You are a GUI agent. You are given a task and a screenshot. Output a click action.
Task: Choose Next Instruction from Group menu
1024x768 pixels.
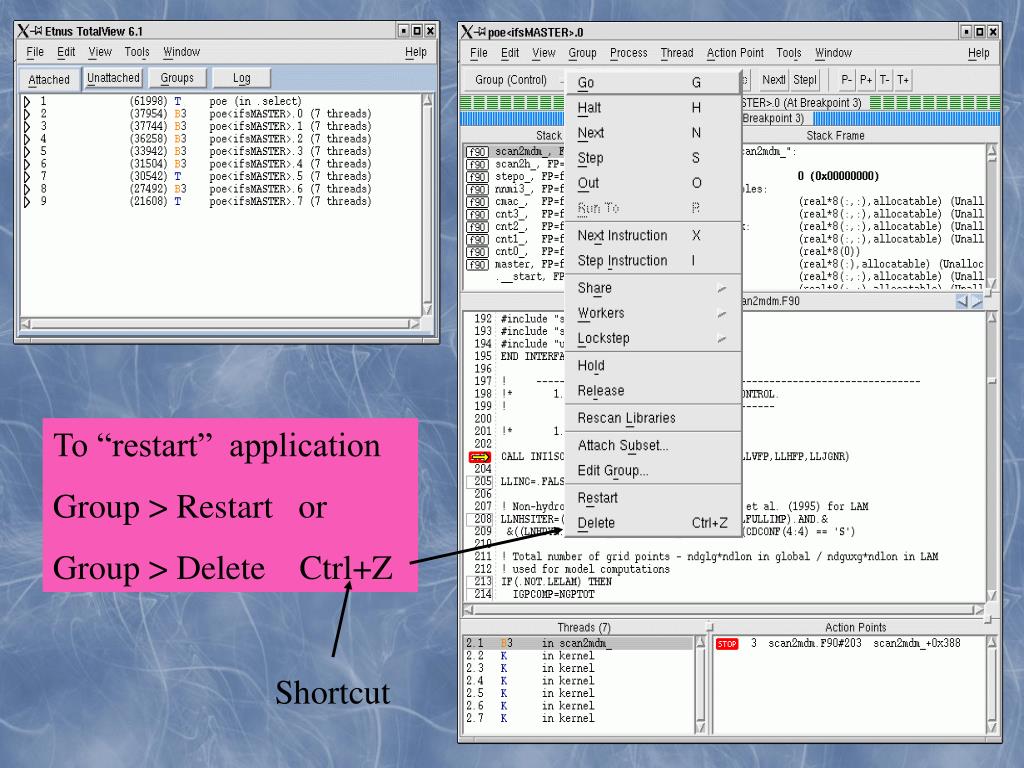(x=652, y=235)
